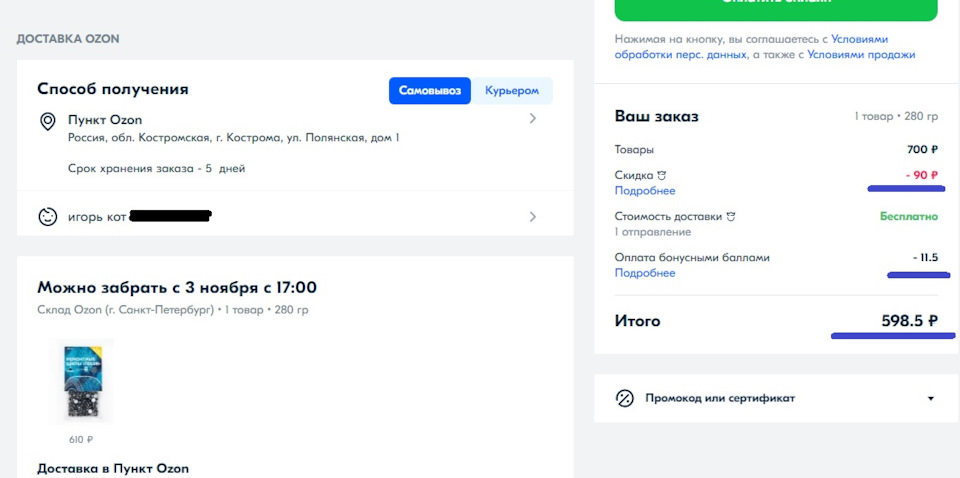Click the smiley recipient icon by игорь кот
This screenshot has height=478, width=960.
(x=48, y=217)
